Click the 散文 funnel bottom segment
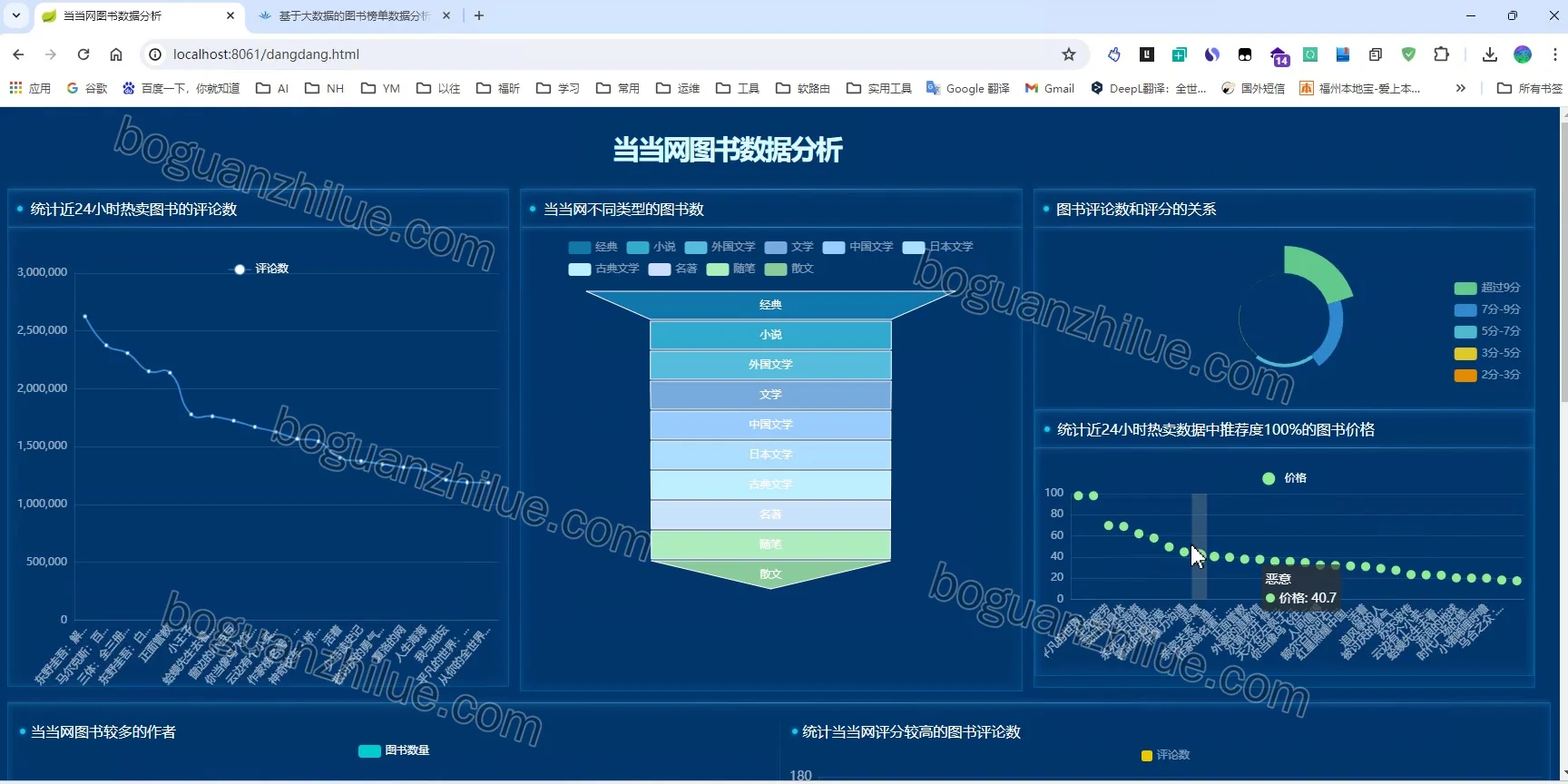This screenshot has height=784, width=1568. pyautogui.click(x=770, y=573)
